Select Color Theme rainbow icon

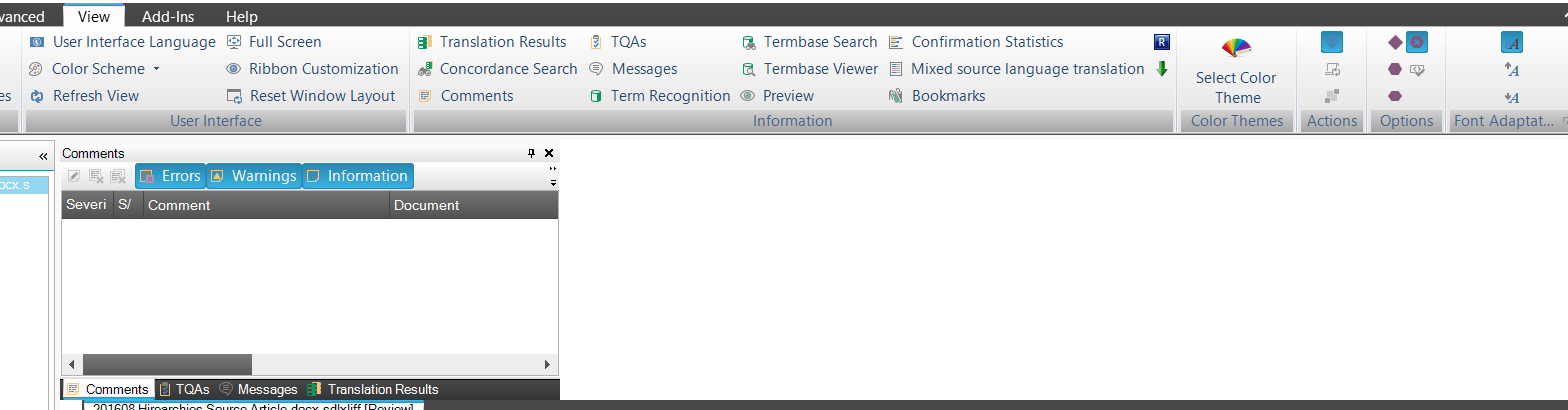click(x=1237, y=49)
